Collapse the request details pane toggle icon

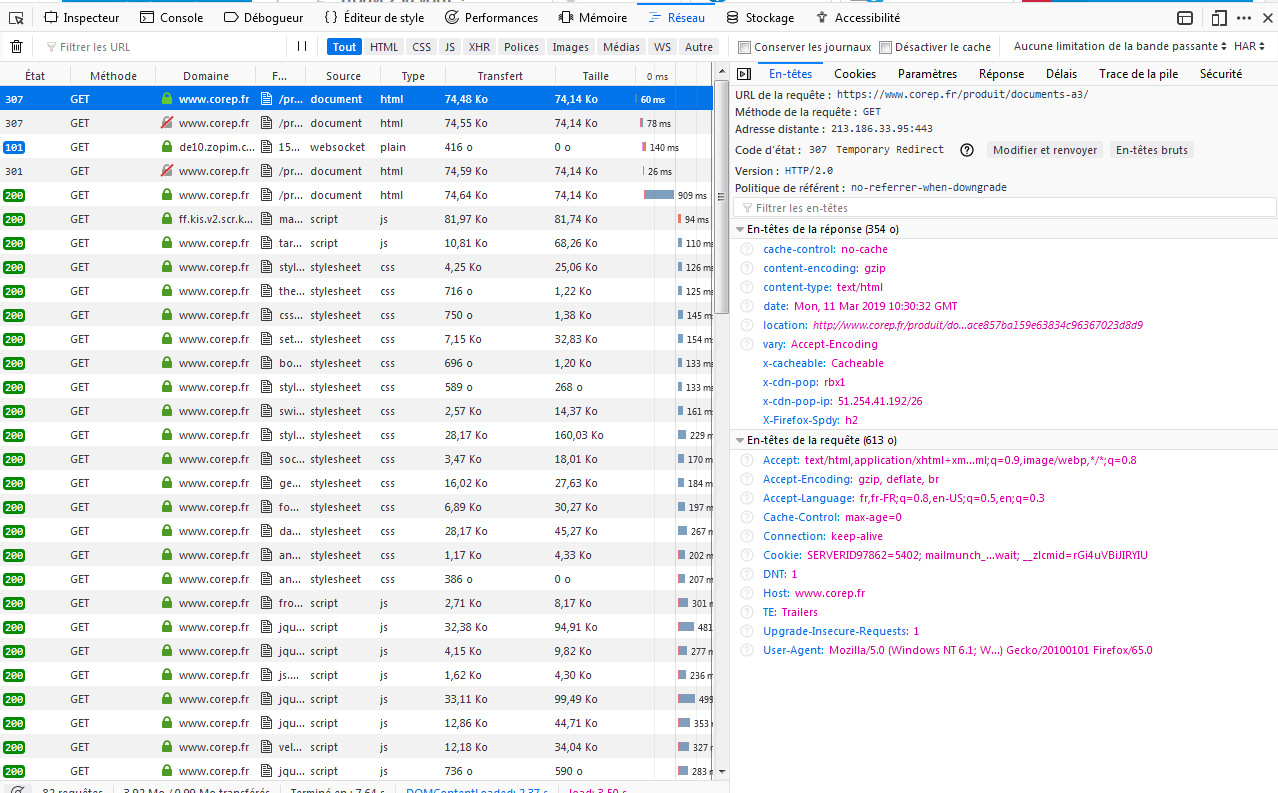[x=743, y=74]
